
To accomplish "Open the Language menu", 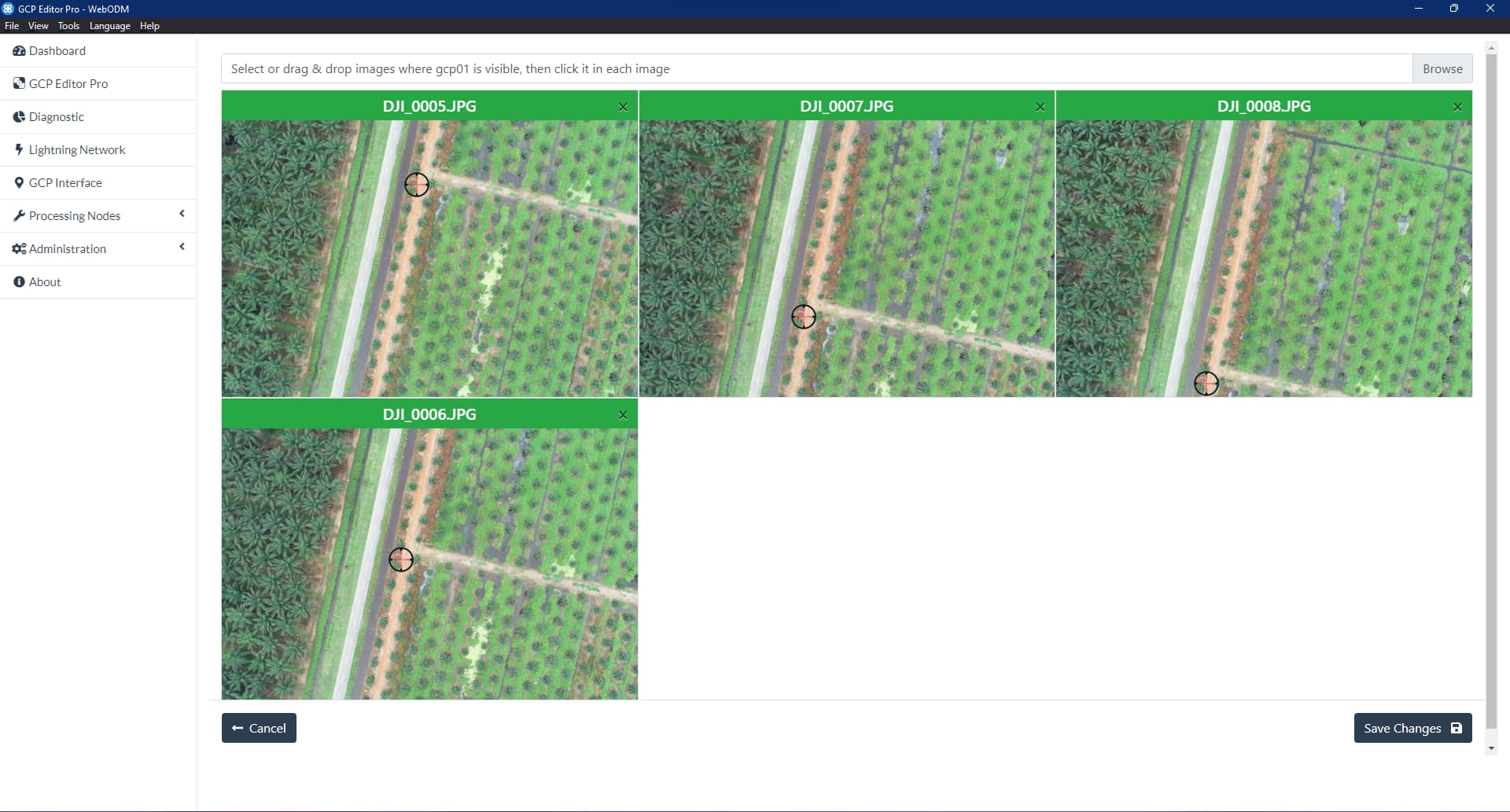I will (109, 25).
